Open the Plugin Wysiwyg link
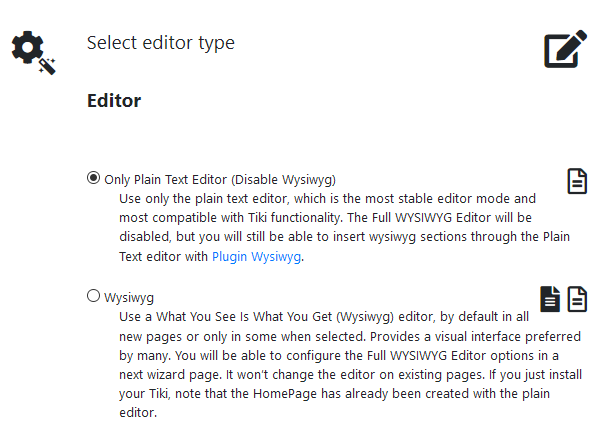 point(257,257)
